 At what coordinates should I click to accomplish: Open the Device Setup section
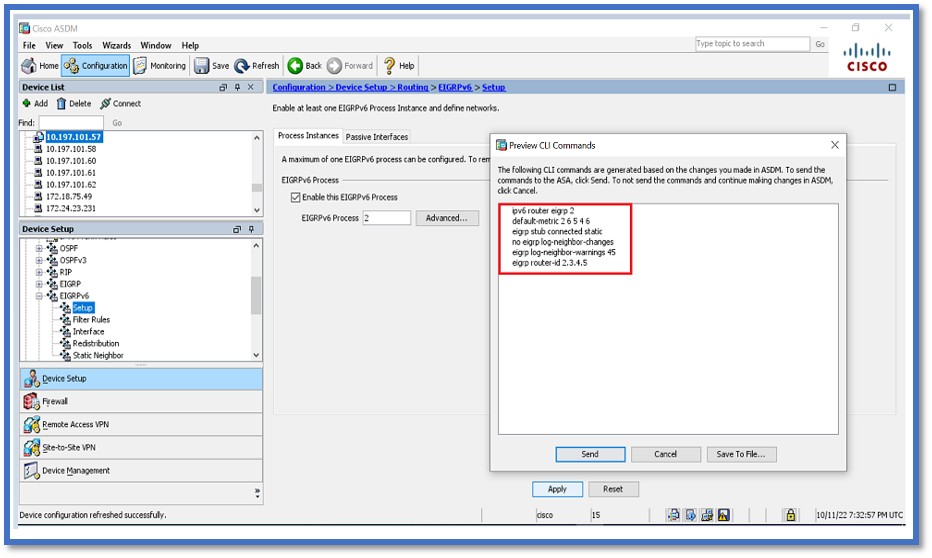pos(141,379)
